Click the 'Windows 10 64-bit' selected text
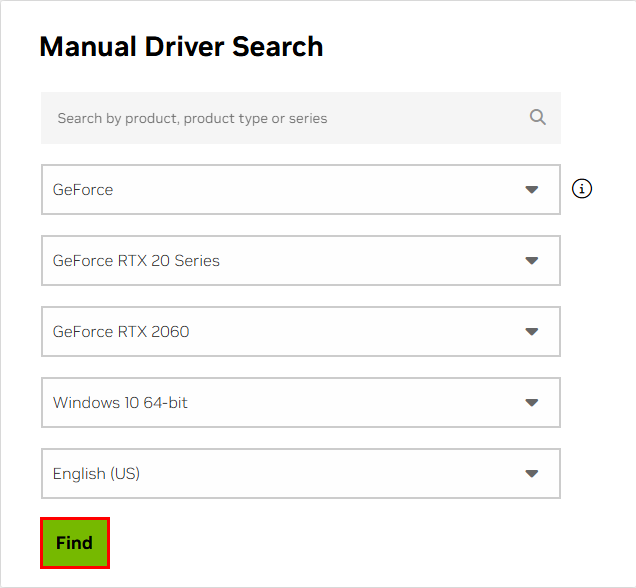This screenshot has width=636, height=588. 120,403
